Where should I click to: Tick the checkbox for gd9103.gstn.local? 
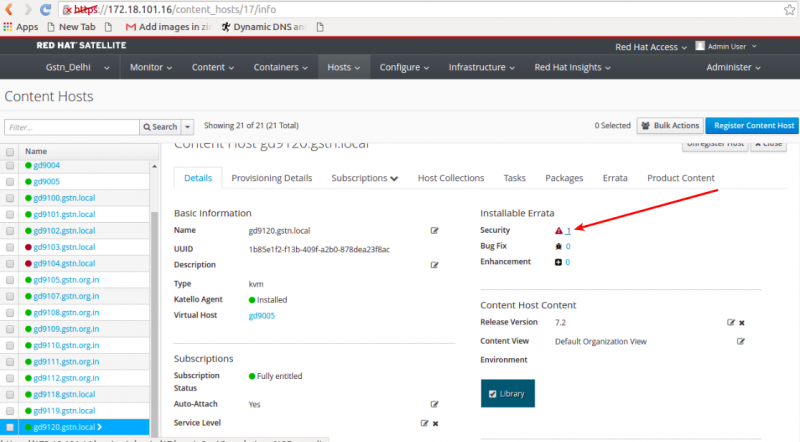(x=10, y=247)
